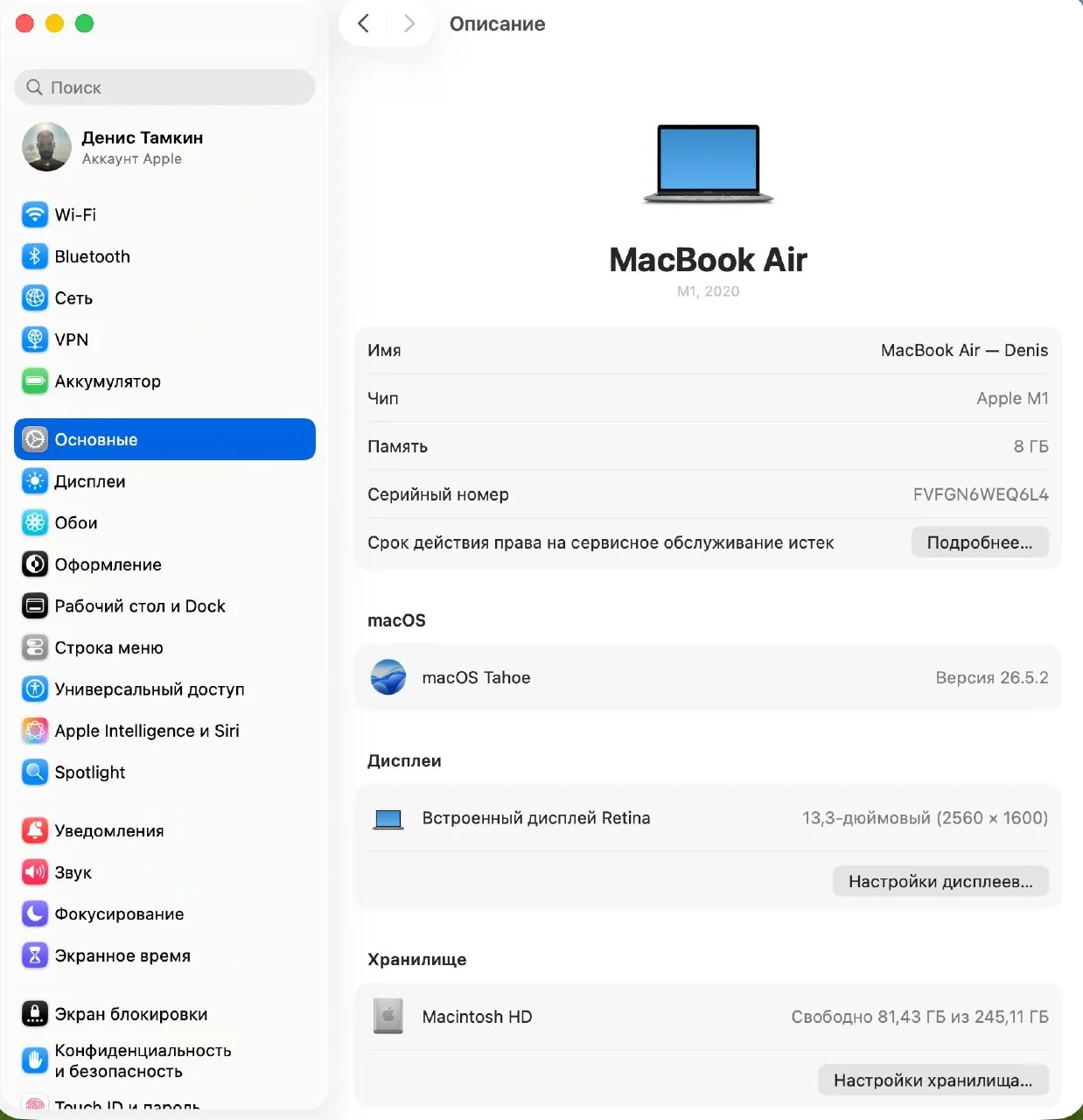1083x1120 pixels.
Task: Click the Macintosh HD label
Action: [477, 1017]
